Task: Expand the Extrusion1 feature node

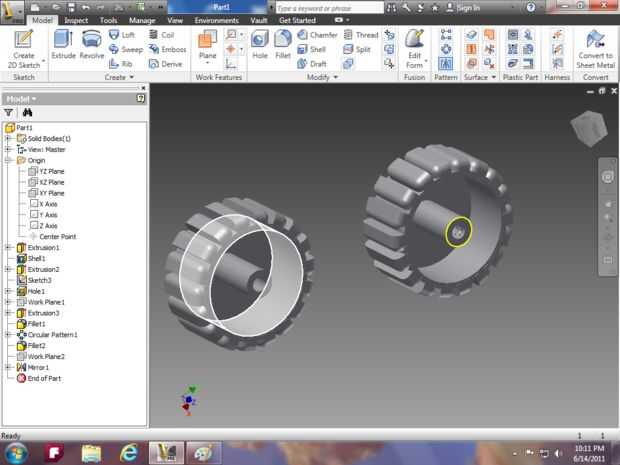Action: (8, 248)
